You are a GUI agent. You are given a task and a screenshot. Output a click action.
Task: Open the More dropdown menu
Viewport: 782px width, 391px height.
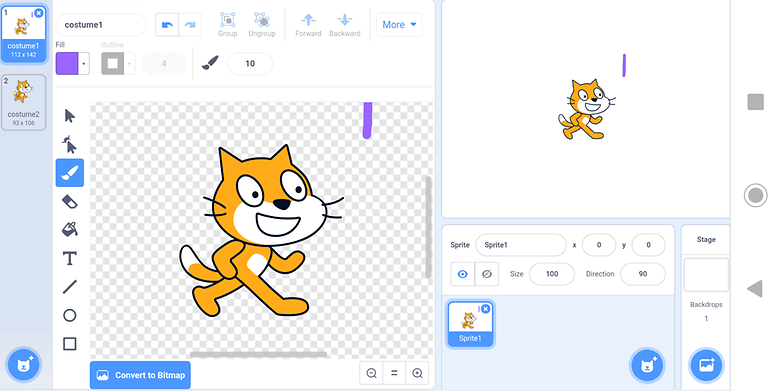click(399, 24)
